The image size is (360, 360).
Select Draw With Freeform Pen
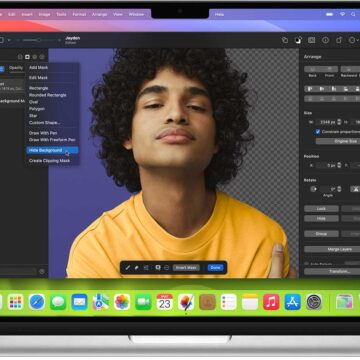point(52,140)
